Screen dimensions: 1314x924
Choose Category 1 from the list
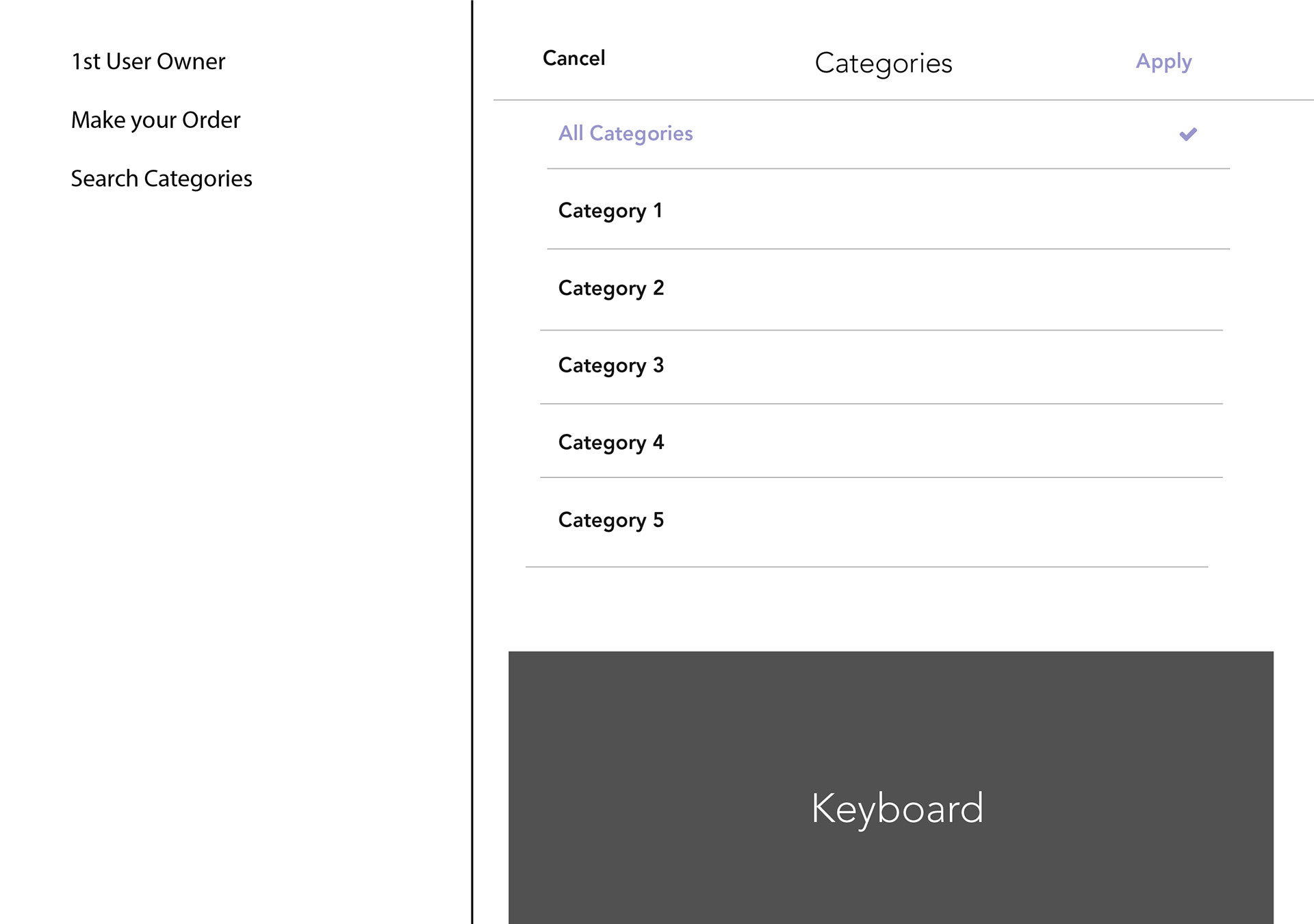(x=888, y=209)
